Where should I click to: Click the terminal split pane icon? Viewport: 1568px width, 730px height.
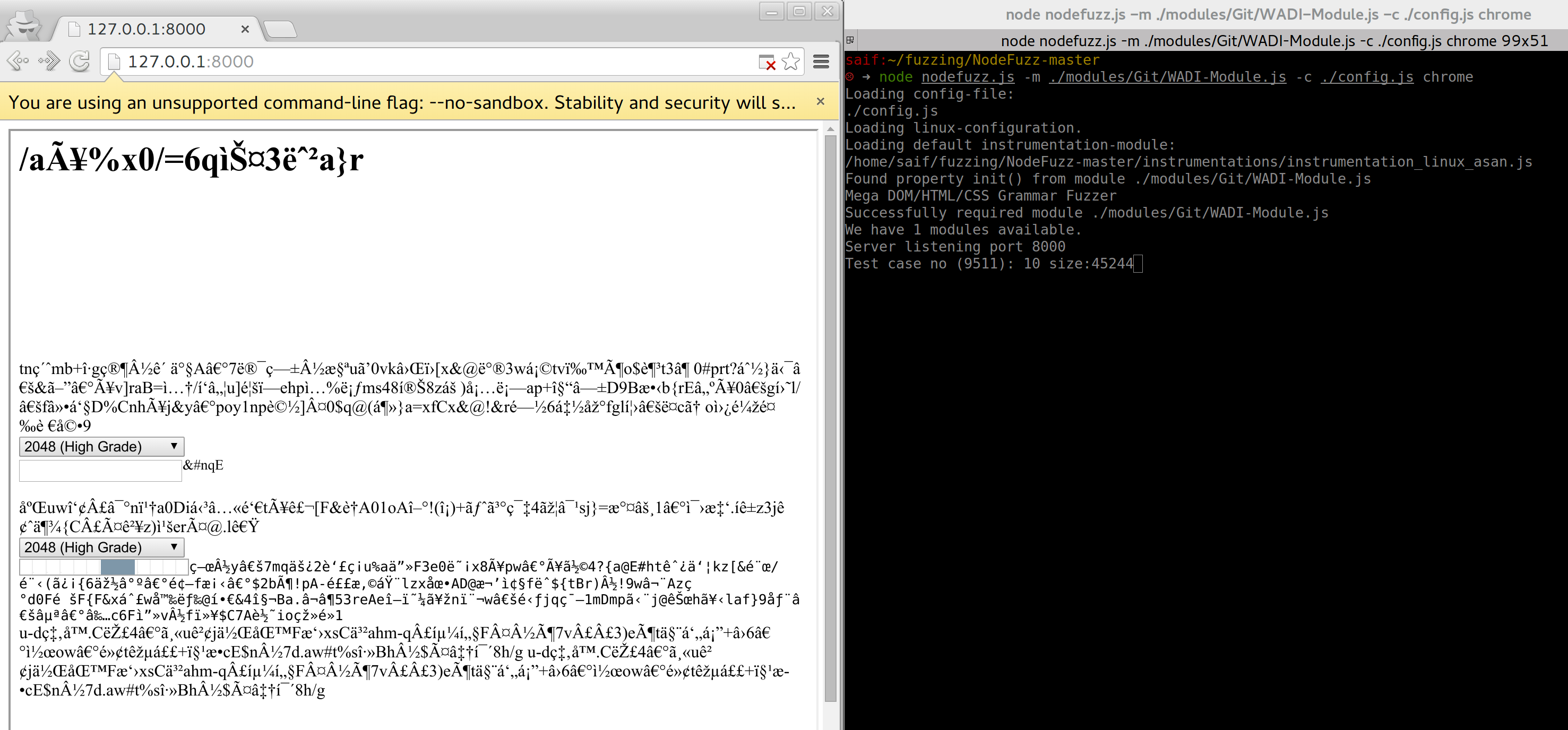(850, 41)
